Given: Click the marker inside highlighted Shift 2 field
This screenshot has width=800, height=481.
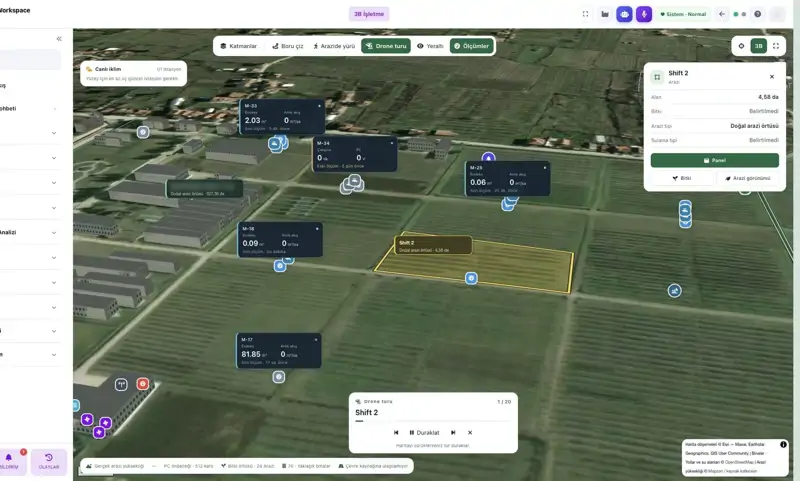Looking at the screenshot, I should coord(471,278).
